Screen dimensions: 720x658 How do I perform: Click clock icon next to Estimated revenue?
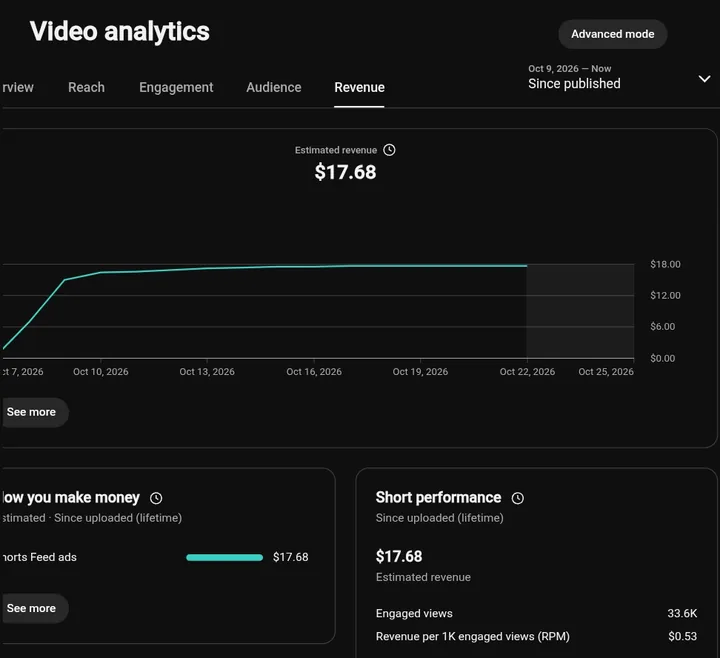coord(389,150)
